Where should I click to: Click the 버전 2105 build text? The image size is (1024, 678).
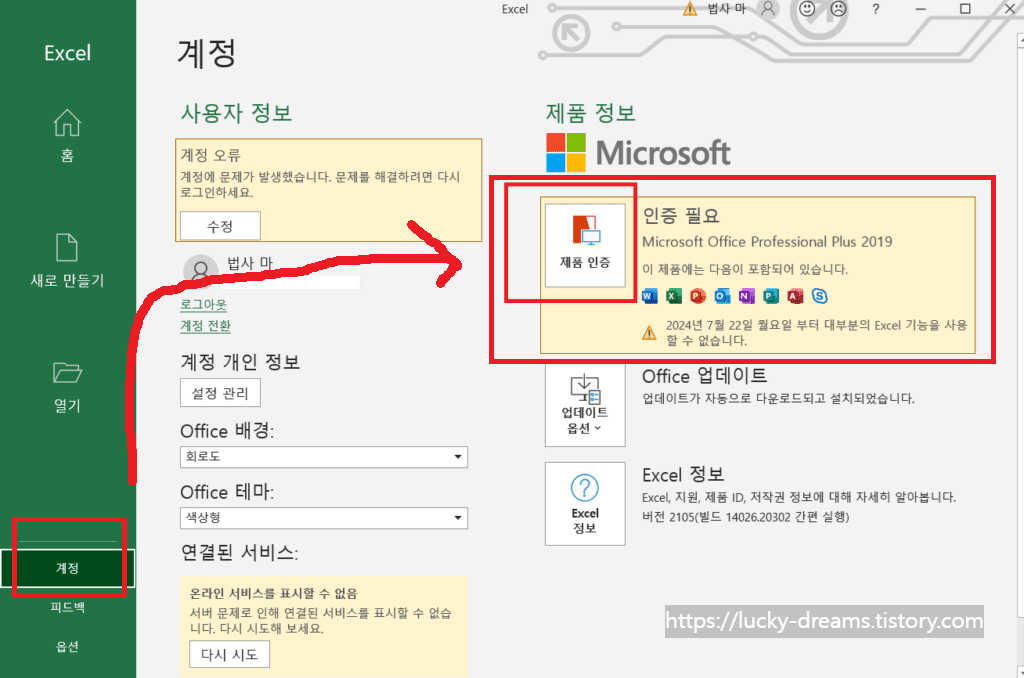click(x=746, y=517)
